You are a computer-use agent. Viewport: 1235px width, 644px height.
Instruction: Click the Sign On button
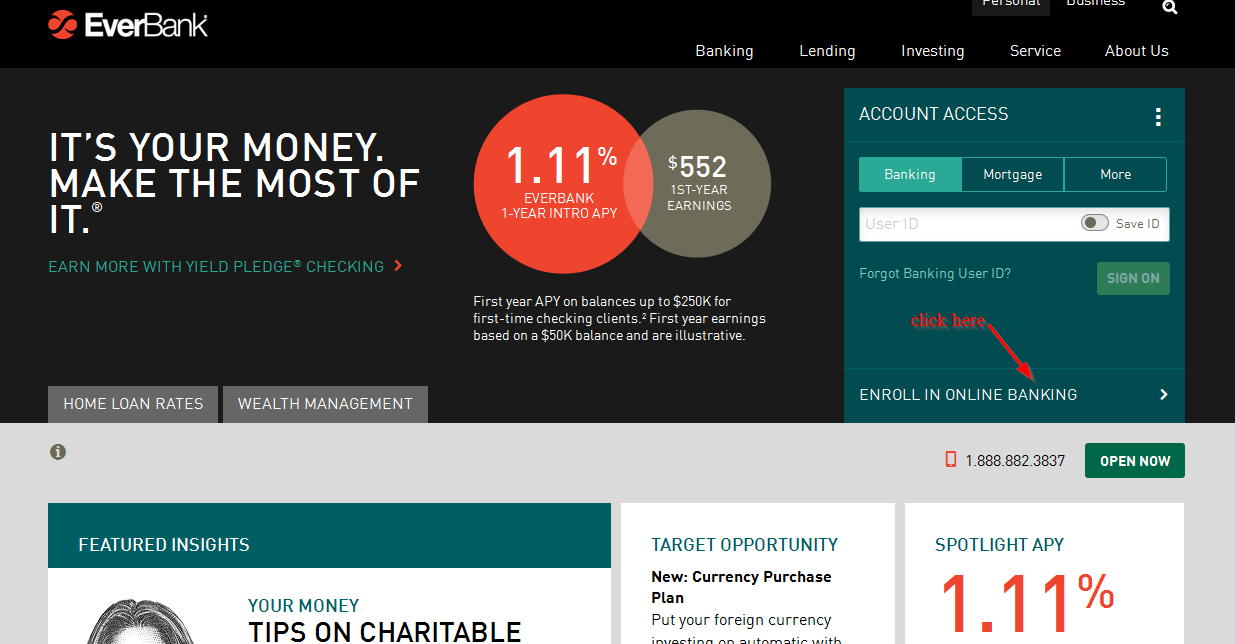click(1133, 278)
